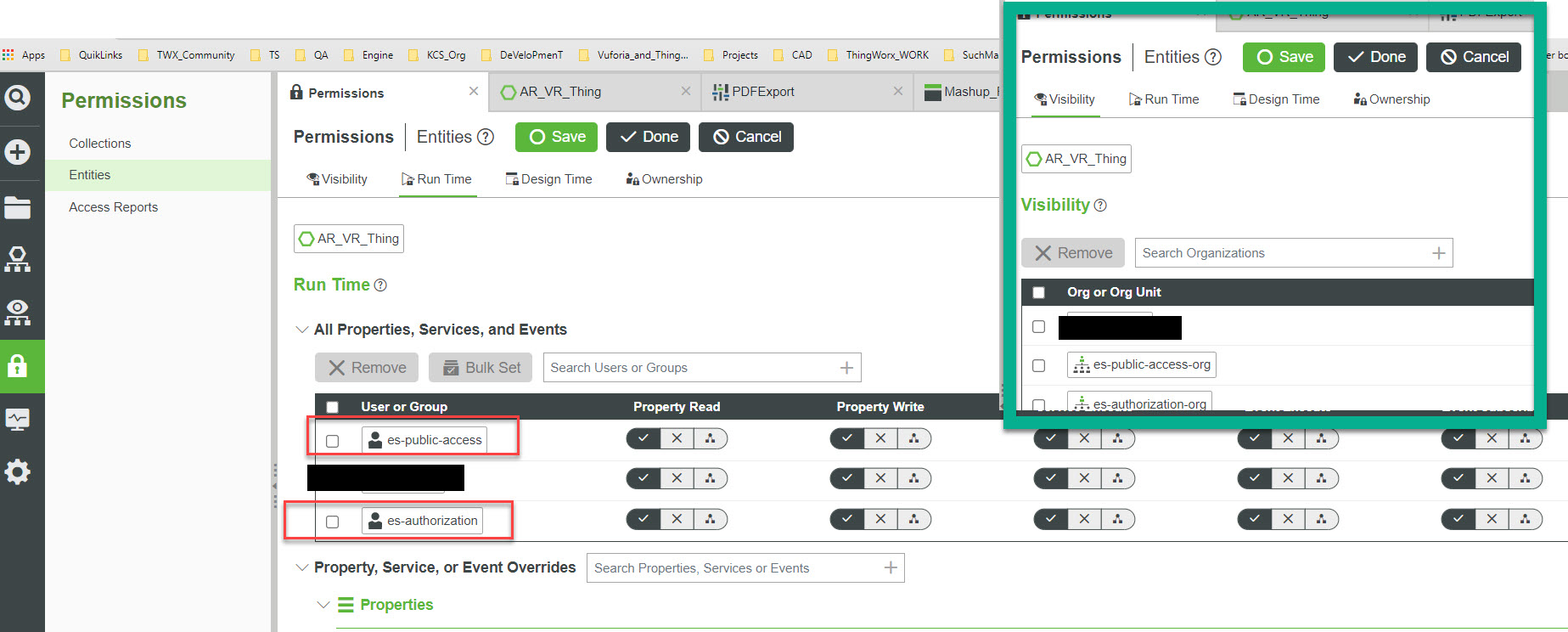The height and width of the screenshot is (632, 1568).
Task: Select the lock security icon in sidebar
Action: click(x=17, y=366)
